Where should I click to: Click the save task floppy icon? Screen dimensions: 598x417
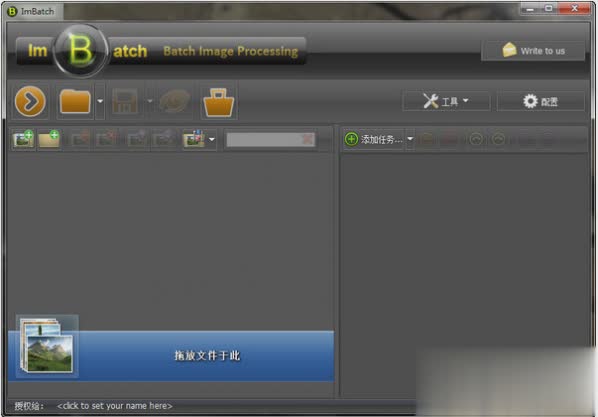[x=125, y=101]
